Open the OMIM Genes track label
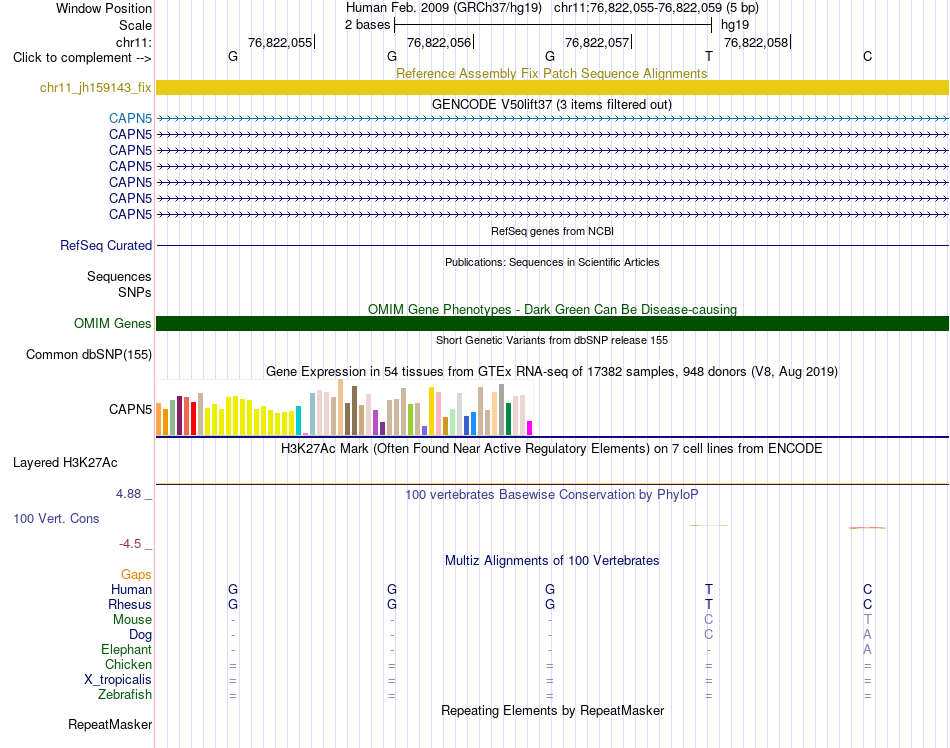 [x=113, y=323]
